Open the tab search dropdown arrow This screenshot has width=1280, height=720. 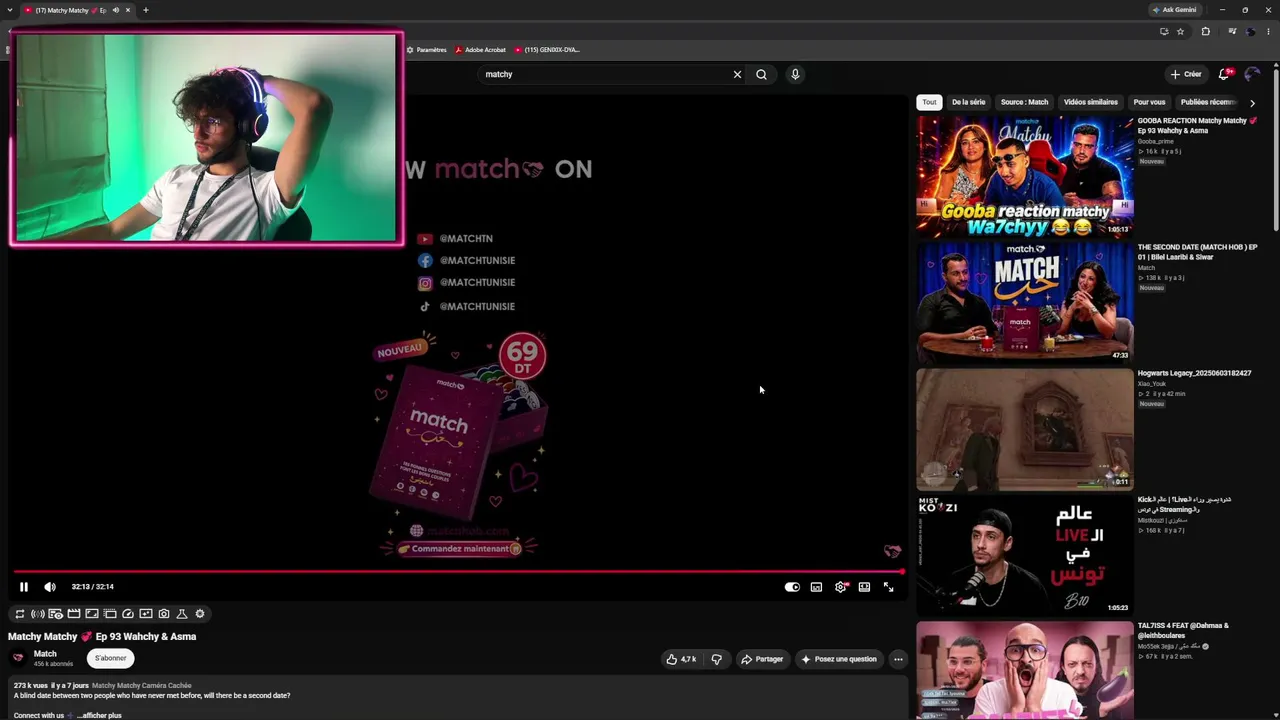(9, 10)
